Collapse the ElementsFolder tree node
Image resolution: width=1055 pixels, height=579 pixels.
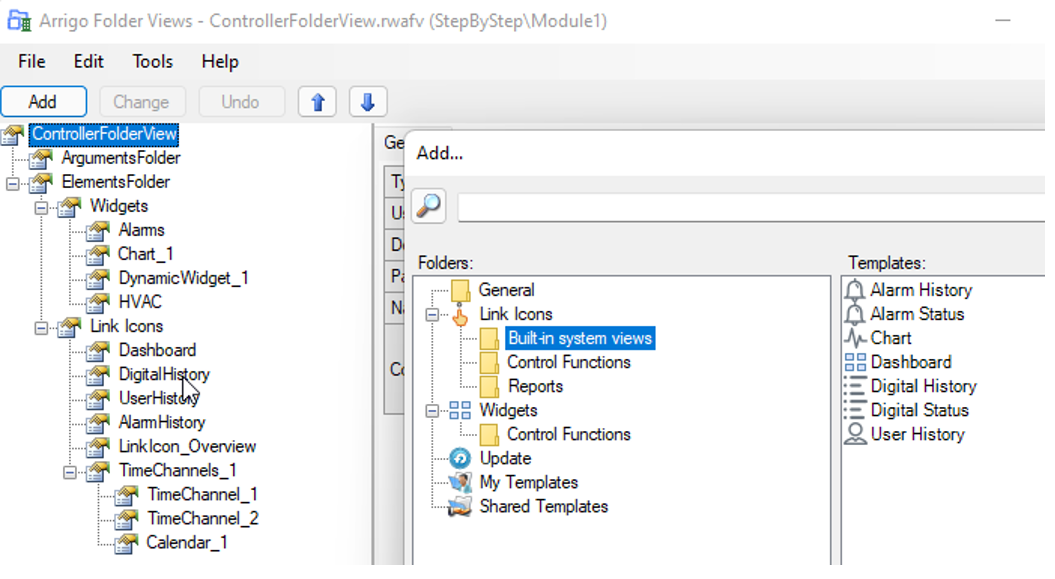[x=13, y=184]
